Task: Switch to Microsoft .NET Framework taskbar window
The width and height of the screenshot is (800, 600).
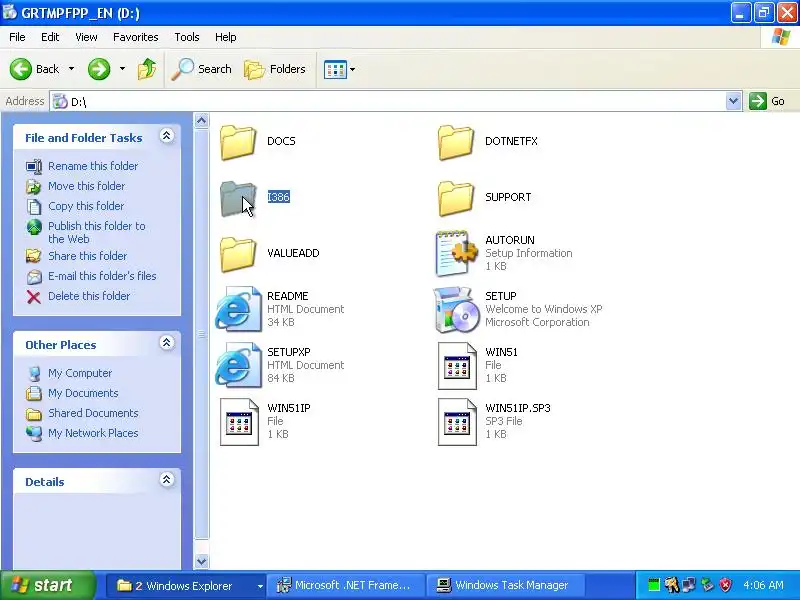Action: click(348, 586)
